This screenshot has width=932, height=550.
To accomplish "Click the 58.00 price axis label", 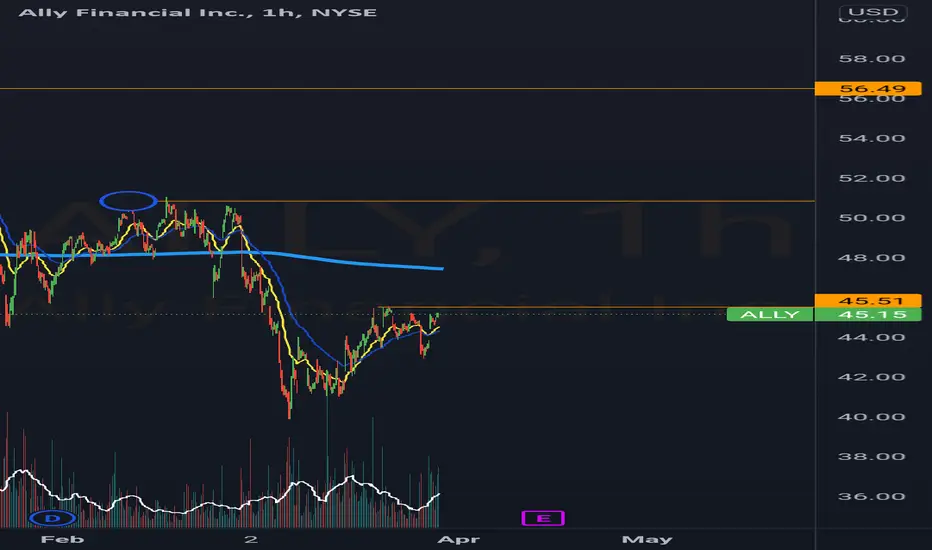I will tap(871, 58).
